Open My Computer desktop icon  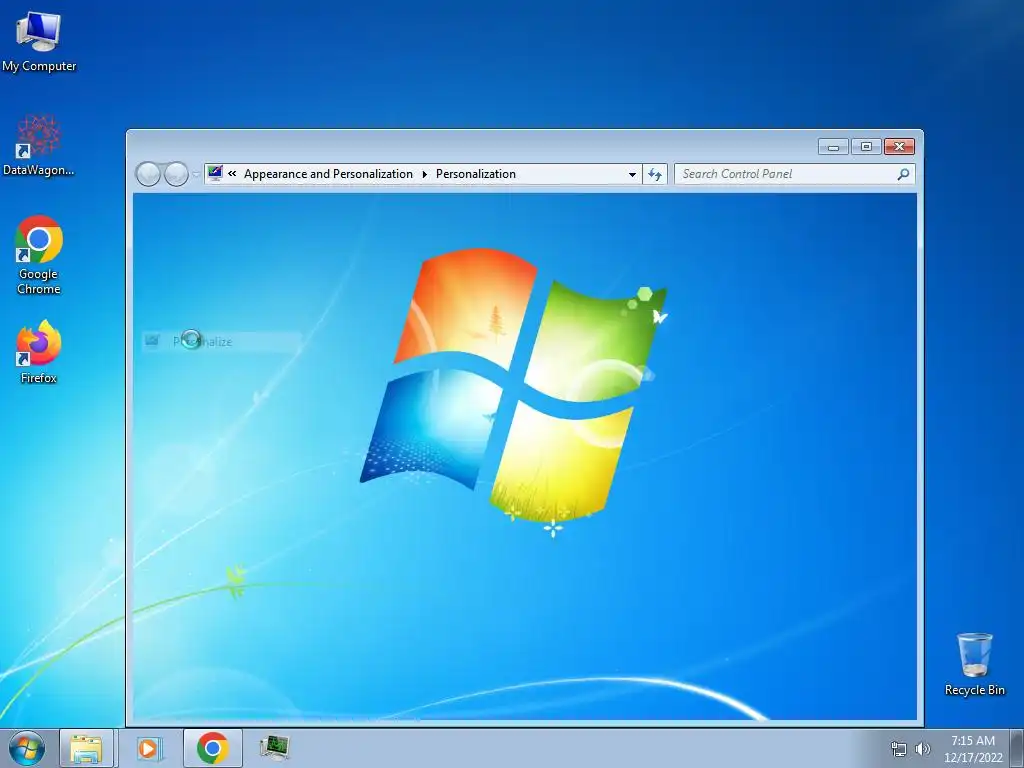[39, 42]
